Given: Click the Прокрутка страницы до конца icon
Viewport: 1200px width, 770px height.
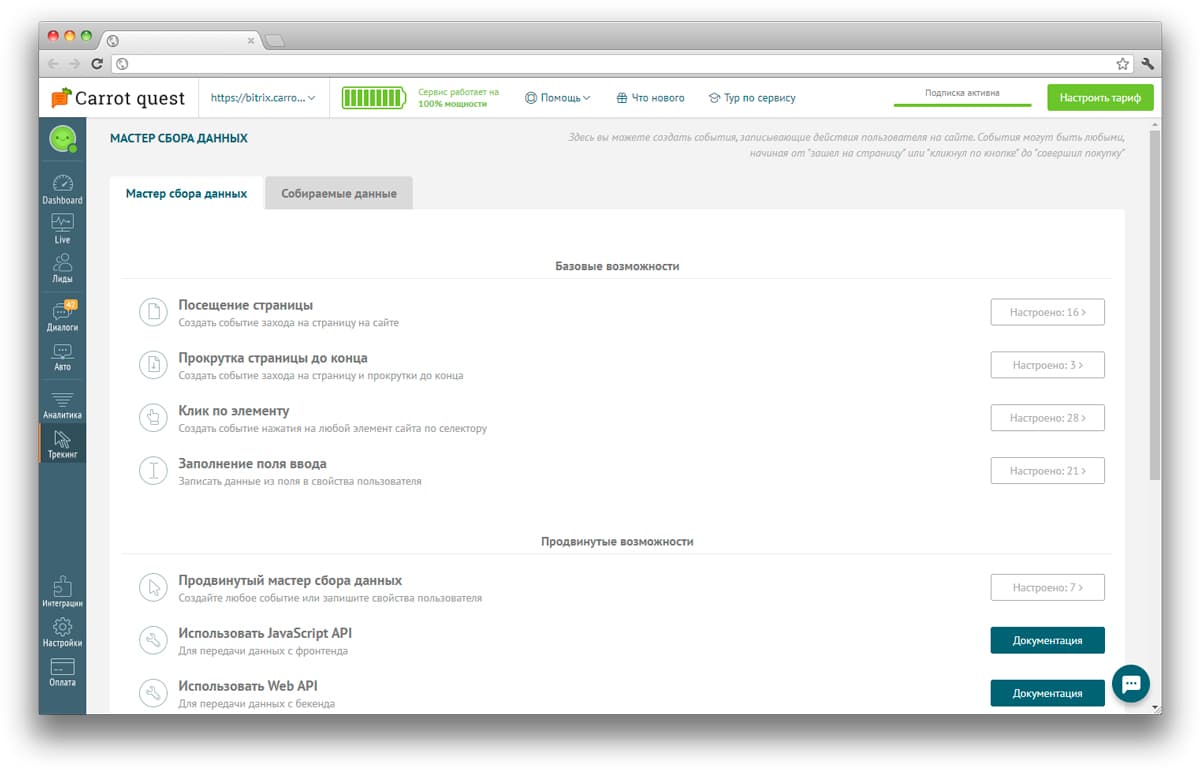Looking at the screenshot, I should pyautogui.click(x=153, y=365).
